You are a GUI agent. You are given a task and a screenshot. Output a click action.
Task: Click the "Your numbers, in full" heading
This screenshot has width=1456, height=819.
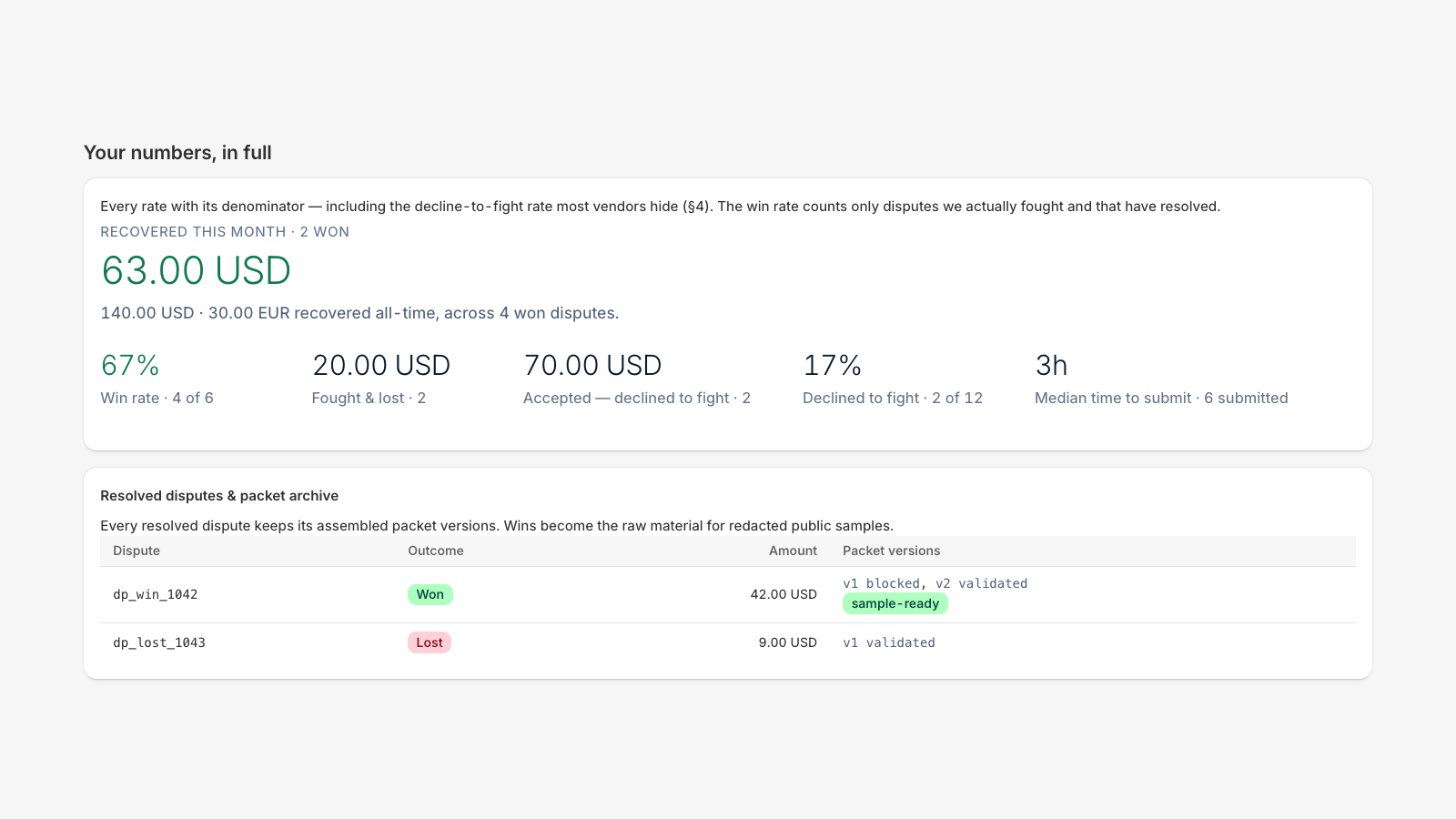pyautogui.click(x=177, y=153)
